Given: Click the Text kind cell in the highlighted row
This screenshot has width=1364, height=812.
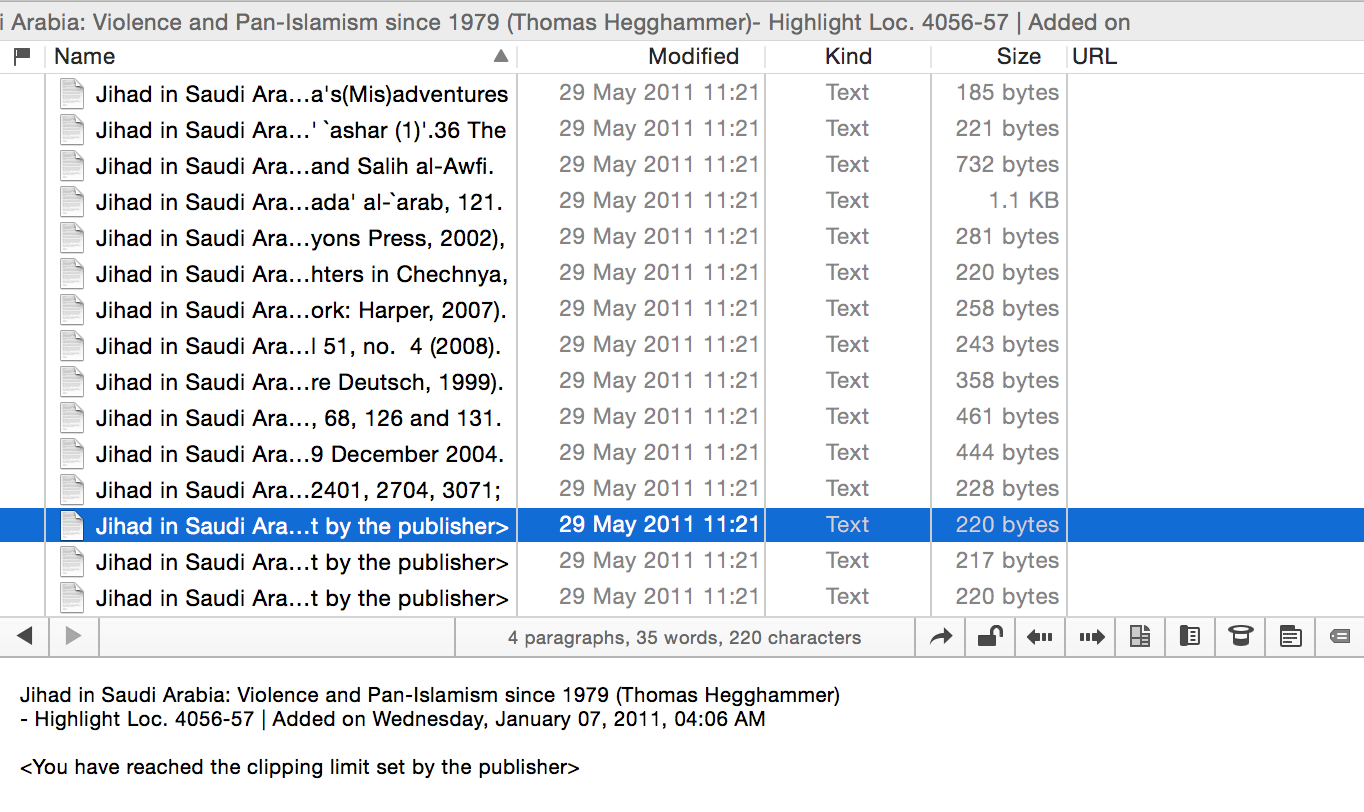Looking at the screenshot, I should pyautogui.click(x=847, y=525).
